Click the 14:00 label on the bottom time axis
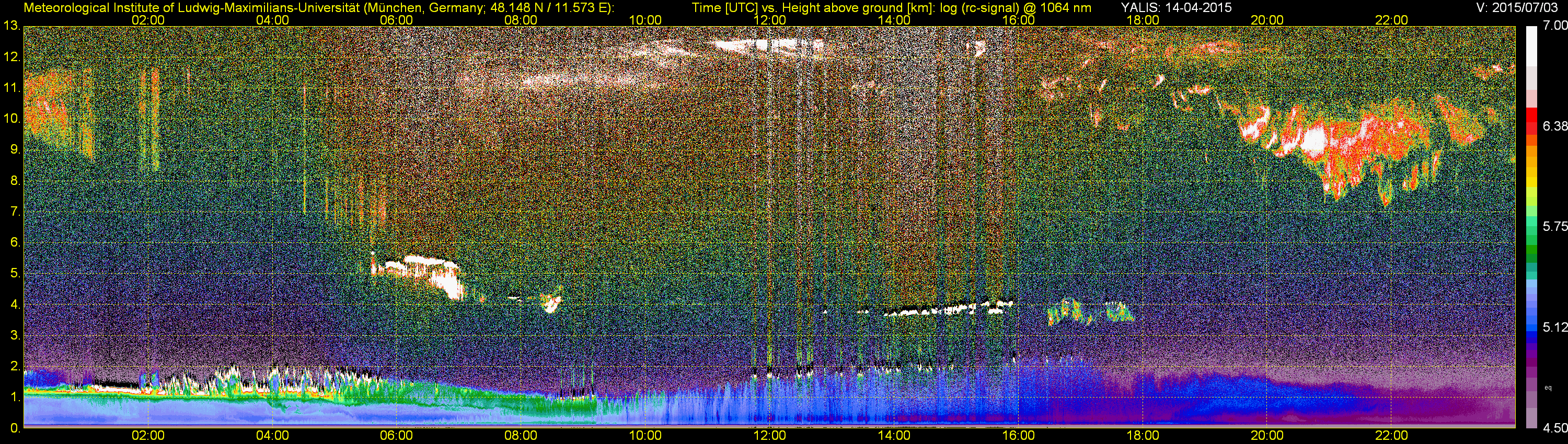Screen dimensions: 1568x444 pos(894,436)
